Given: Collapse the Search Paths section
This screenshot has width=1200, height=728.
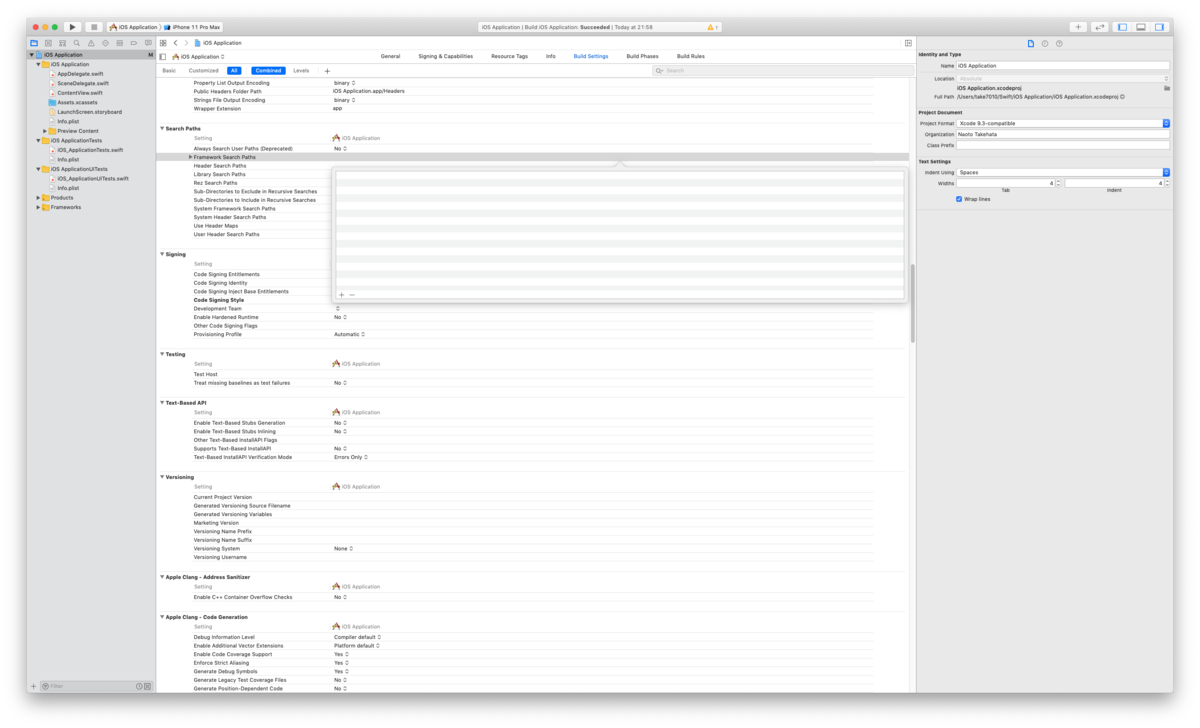Looking at the screenshot, I should tap(162, 129).
